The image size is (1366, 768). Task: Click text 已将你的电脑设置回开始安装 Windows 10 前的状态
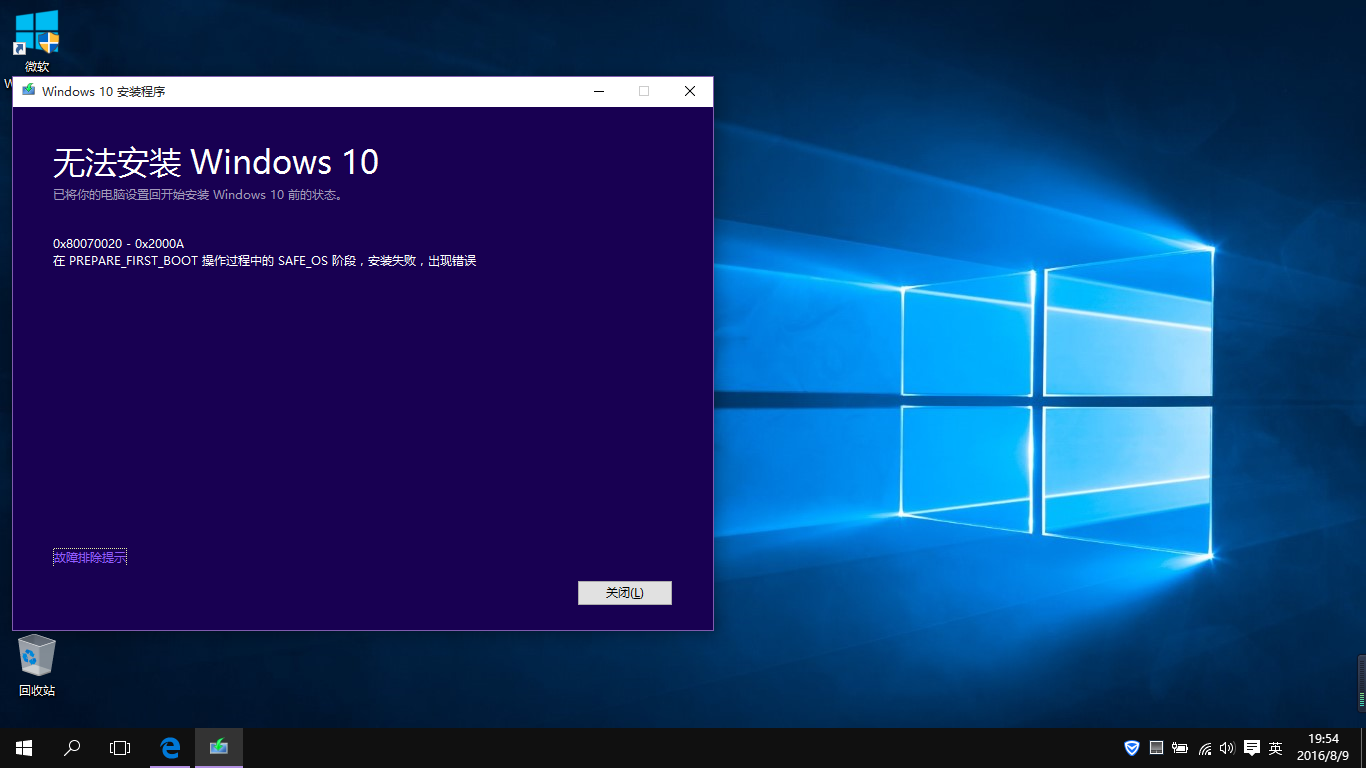point(198,195)
